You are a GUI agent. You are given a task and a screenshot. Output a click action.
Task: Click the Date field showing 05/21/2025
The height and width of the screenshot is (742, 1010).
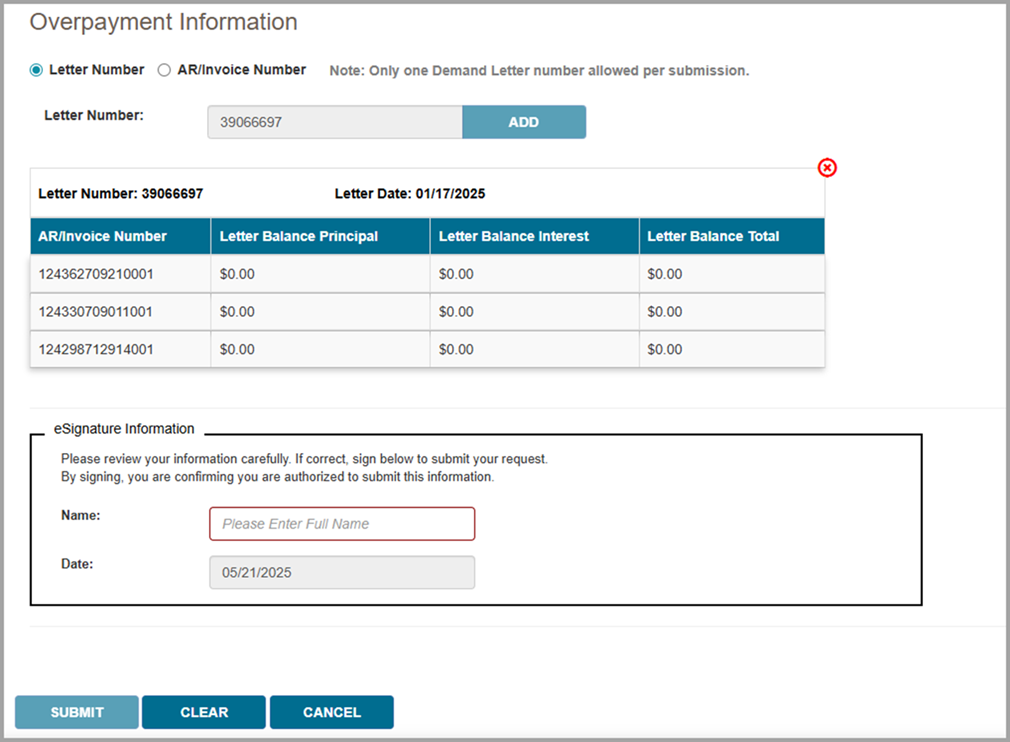(x=342, y=572)
